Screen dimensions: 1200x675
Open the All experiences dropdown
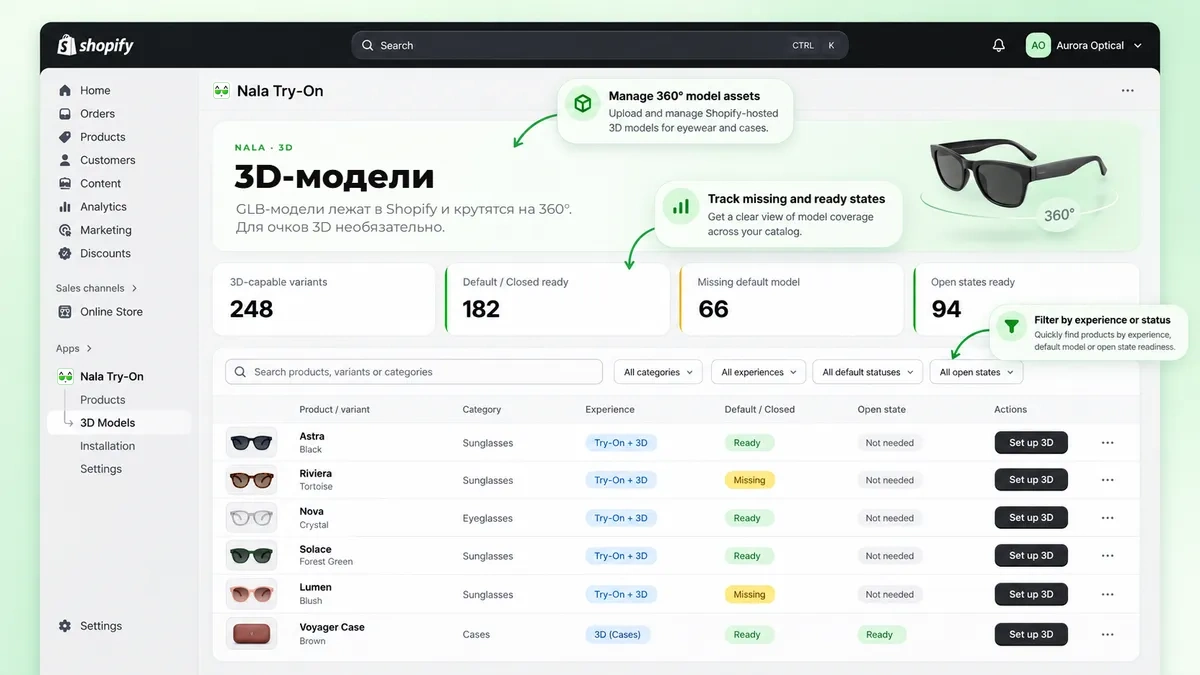click(758, 372)
